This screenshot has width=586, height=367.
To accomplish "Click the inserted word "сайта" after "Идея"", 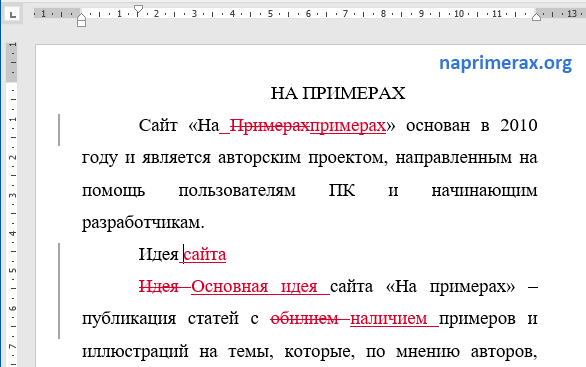I will coord(205,255).
